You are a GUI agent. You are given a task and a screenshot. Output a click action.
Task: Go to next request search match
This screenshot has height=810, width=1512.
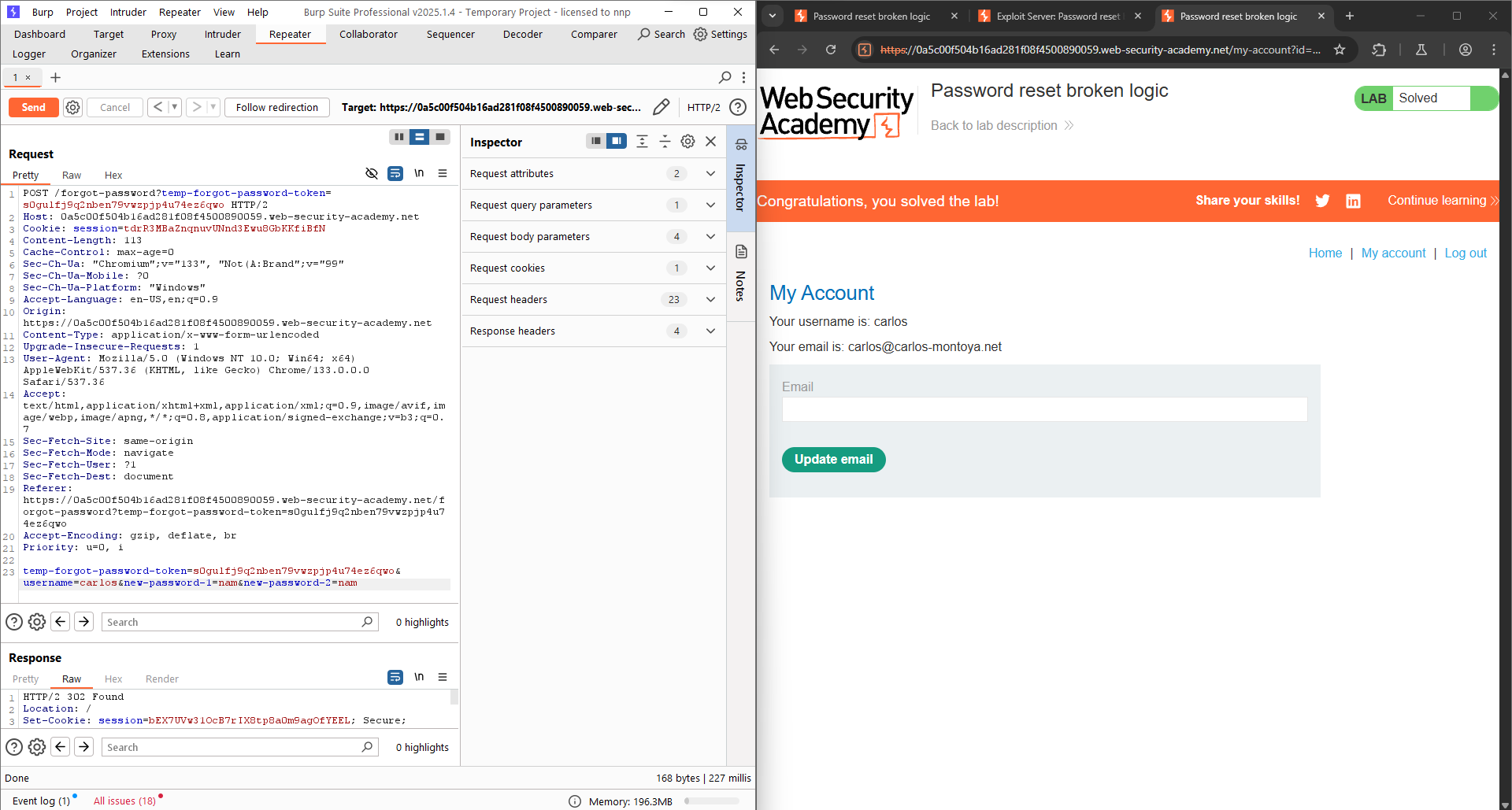click(x=83, y=622)
